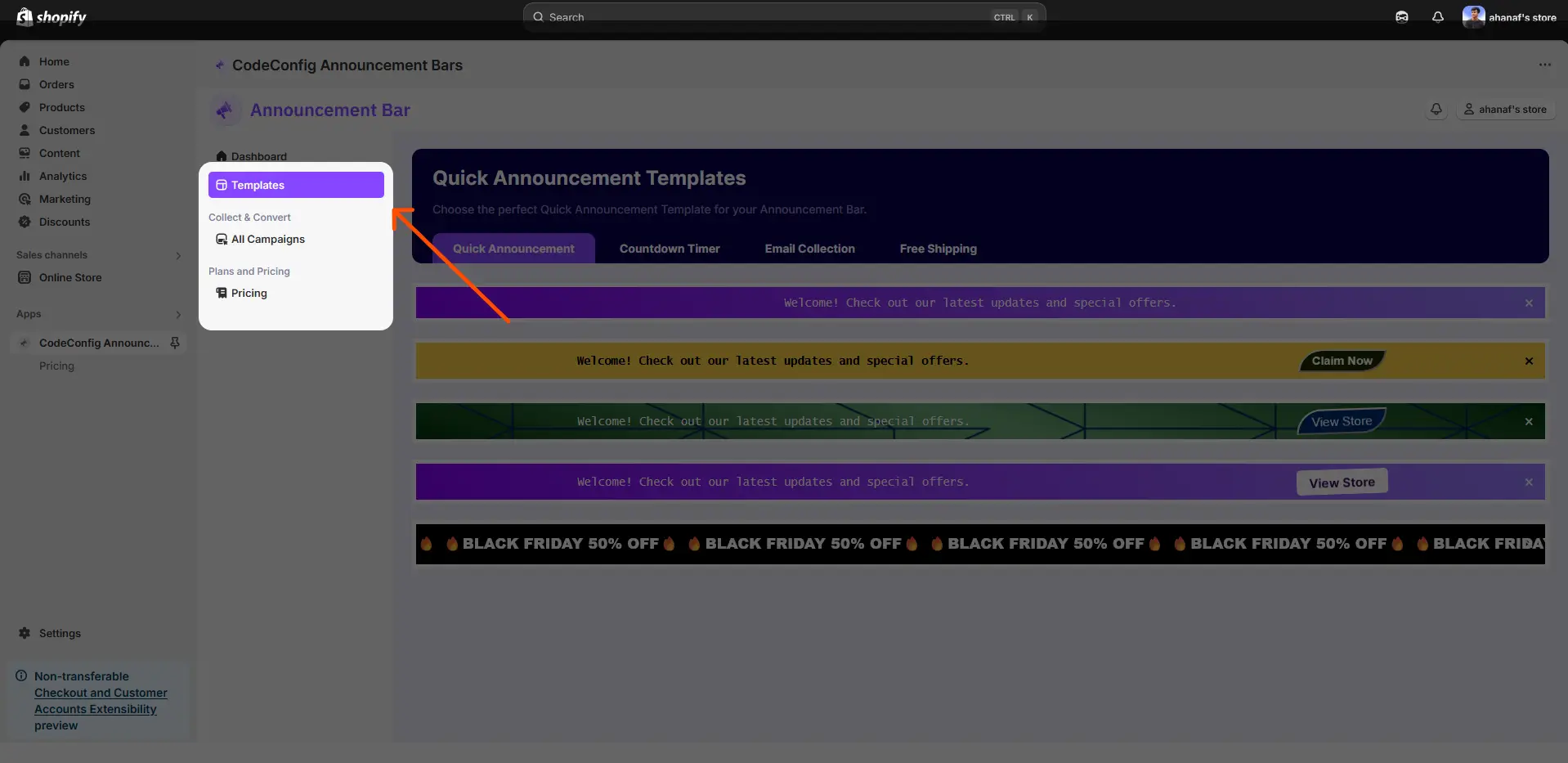
Task: Click the Claim Now button
Action: (x=1342, y=361)
